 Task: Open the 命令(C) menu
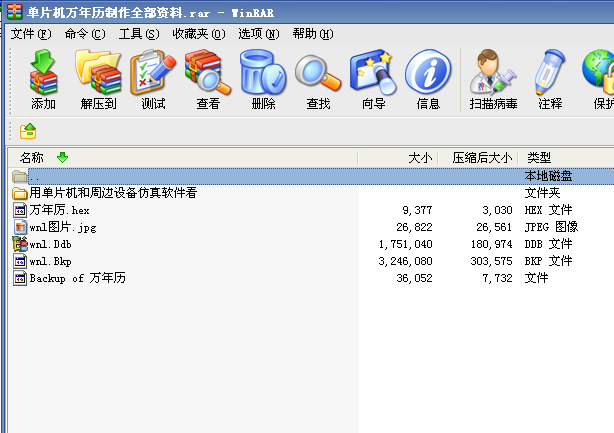click(85, 34)
